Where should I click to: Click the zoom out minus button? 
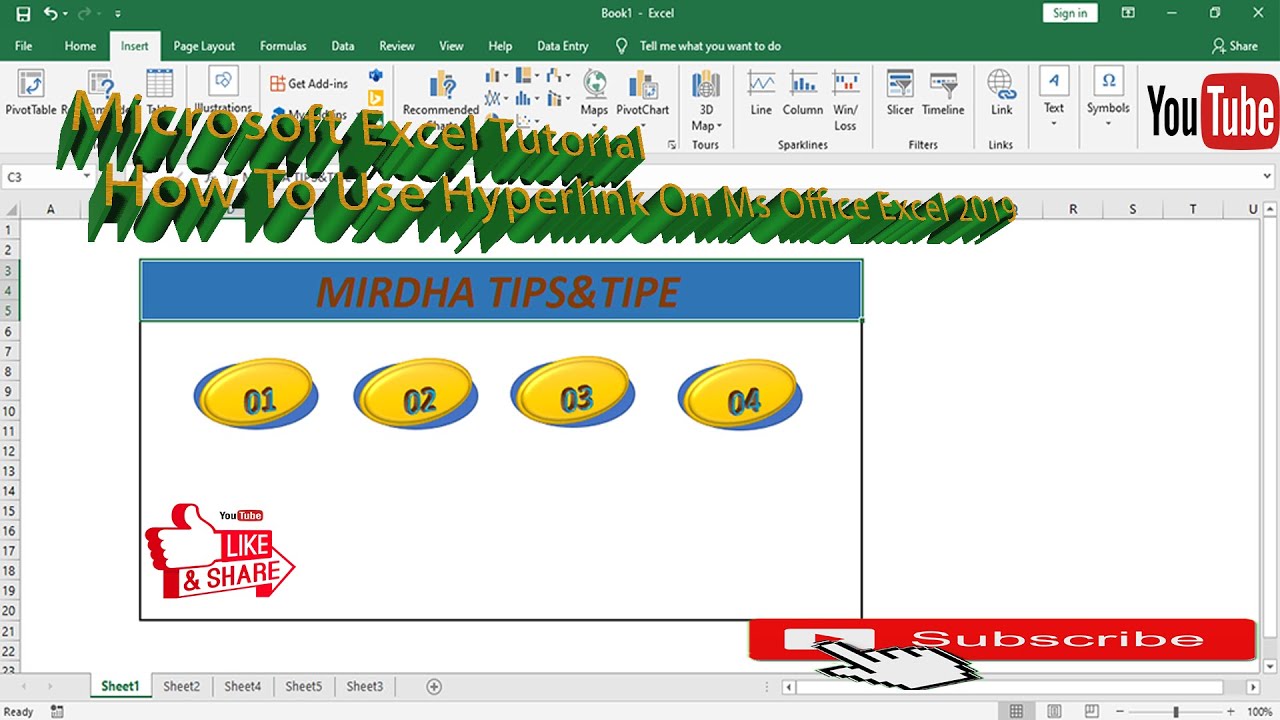[x=1121, y=711]
